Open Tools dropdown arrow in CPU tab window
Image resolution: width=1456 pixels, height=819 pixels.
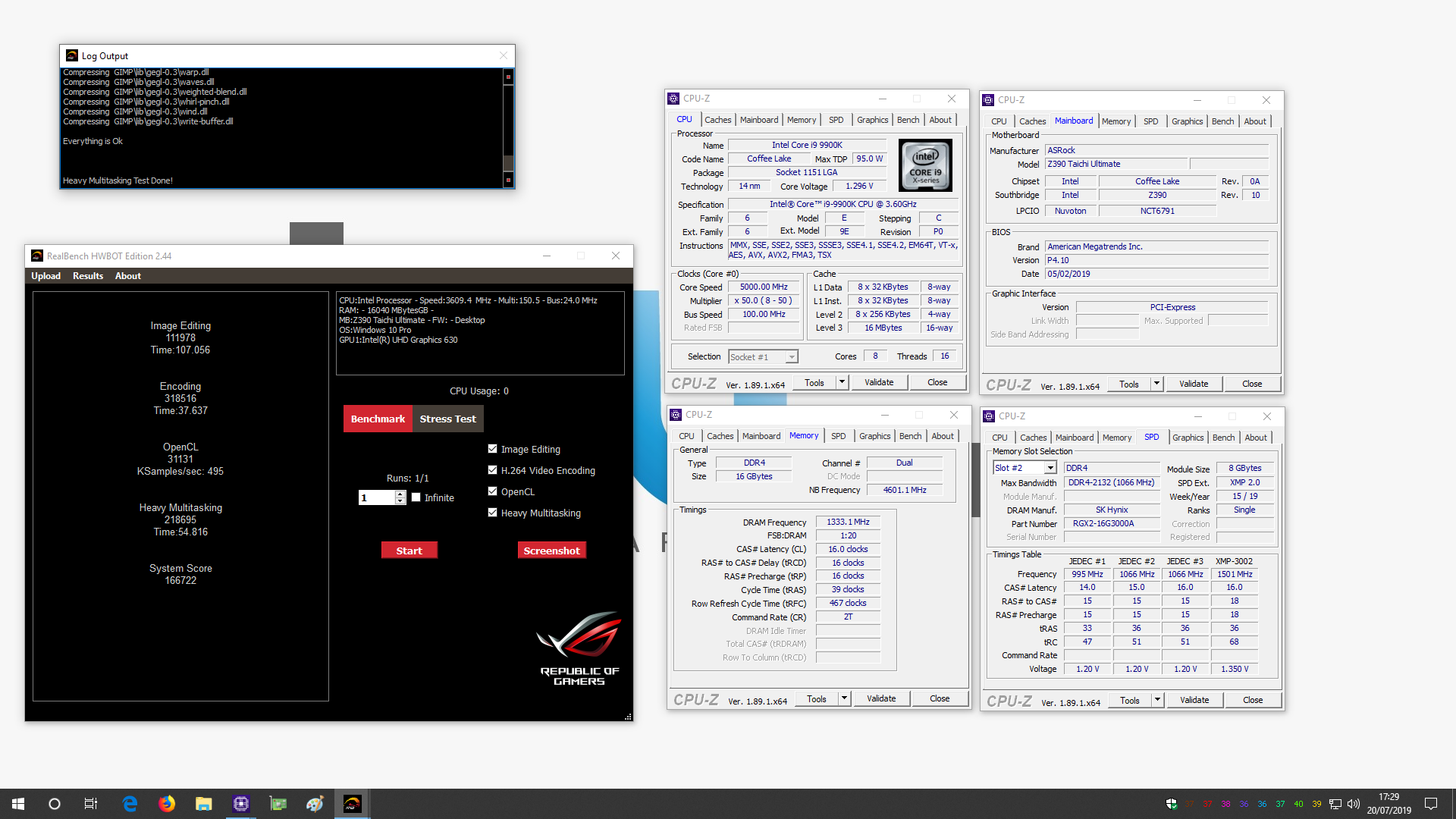click(x=842, y=382)
